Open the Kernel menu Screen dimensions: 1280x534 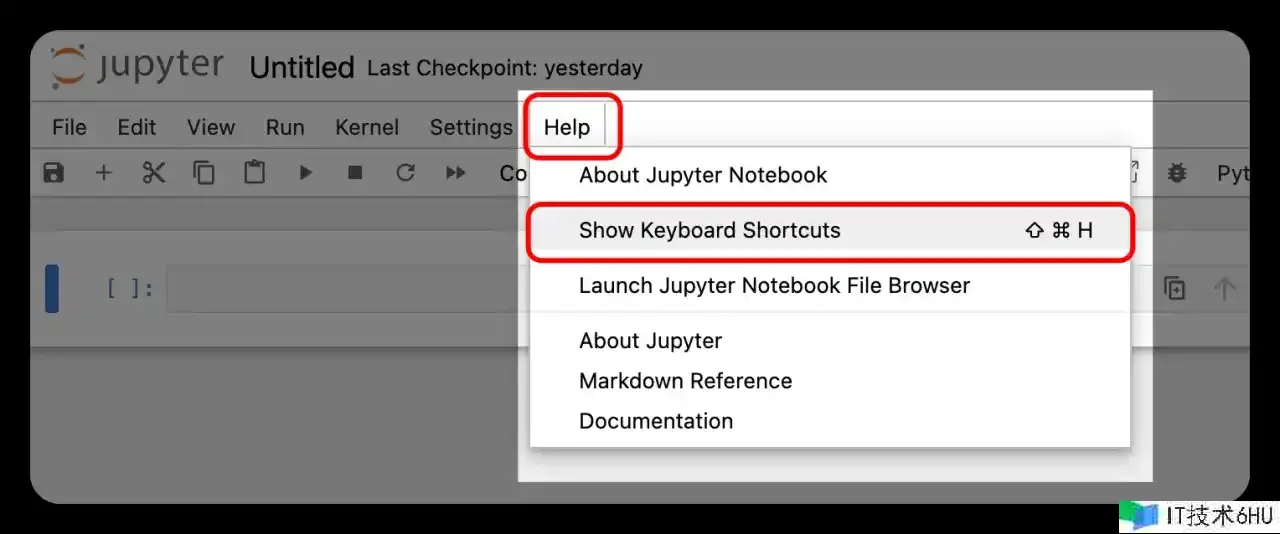click(x=367, y=127)
